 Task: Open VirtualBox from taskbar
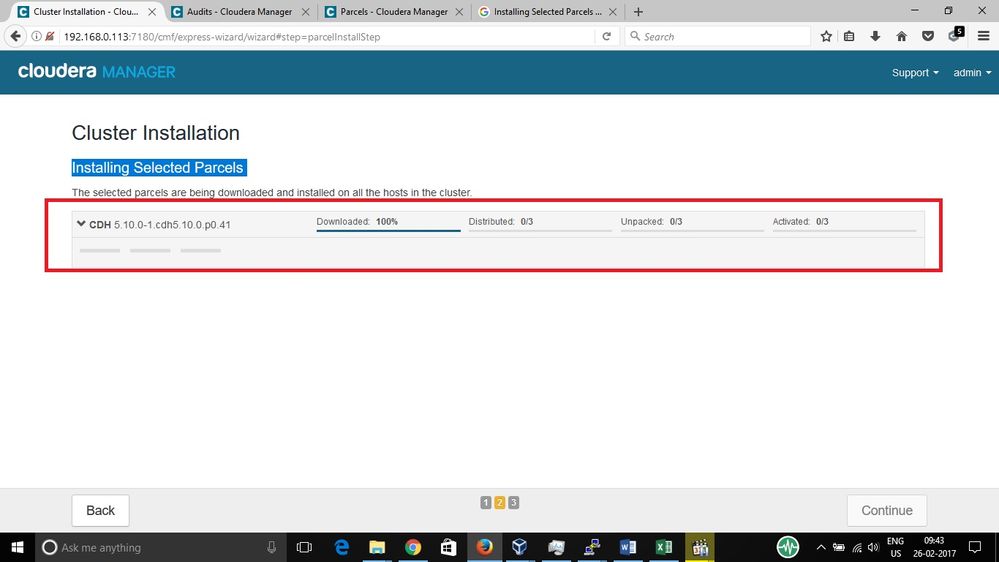click(x=520, y=547)
